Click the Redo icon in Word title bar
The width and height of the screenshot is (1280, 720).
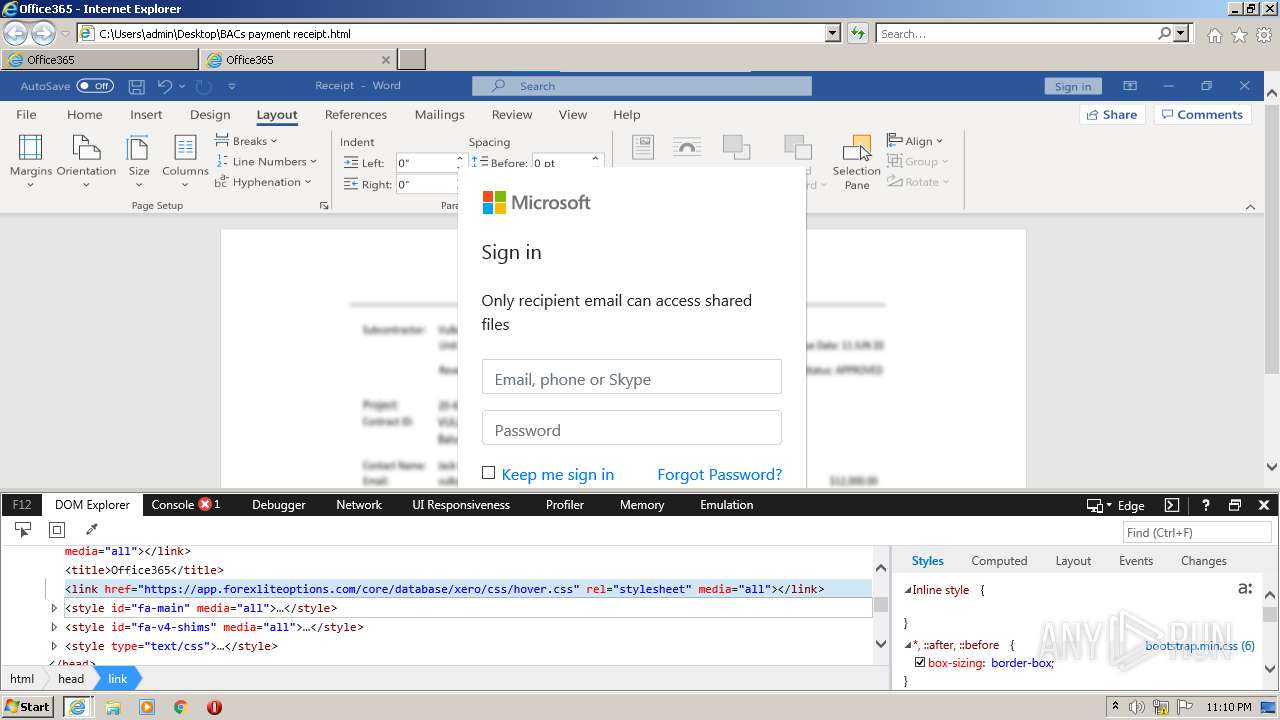click(x=203, y=86)
